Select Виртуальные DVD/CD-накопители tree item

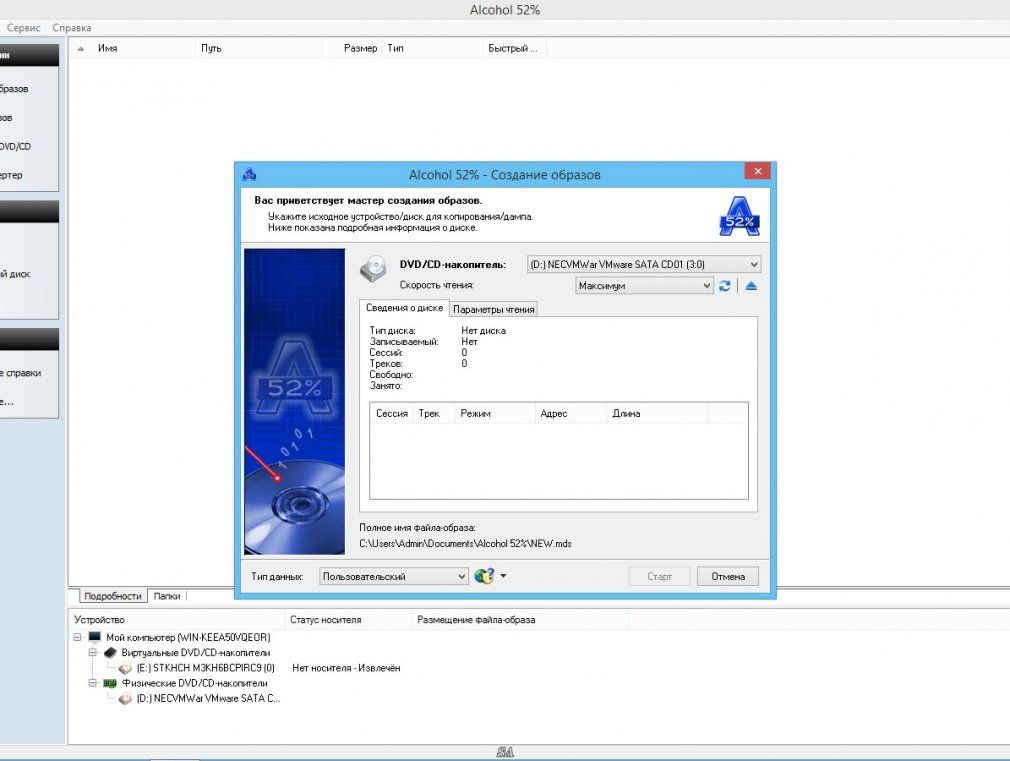pos(196,653)
